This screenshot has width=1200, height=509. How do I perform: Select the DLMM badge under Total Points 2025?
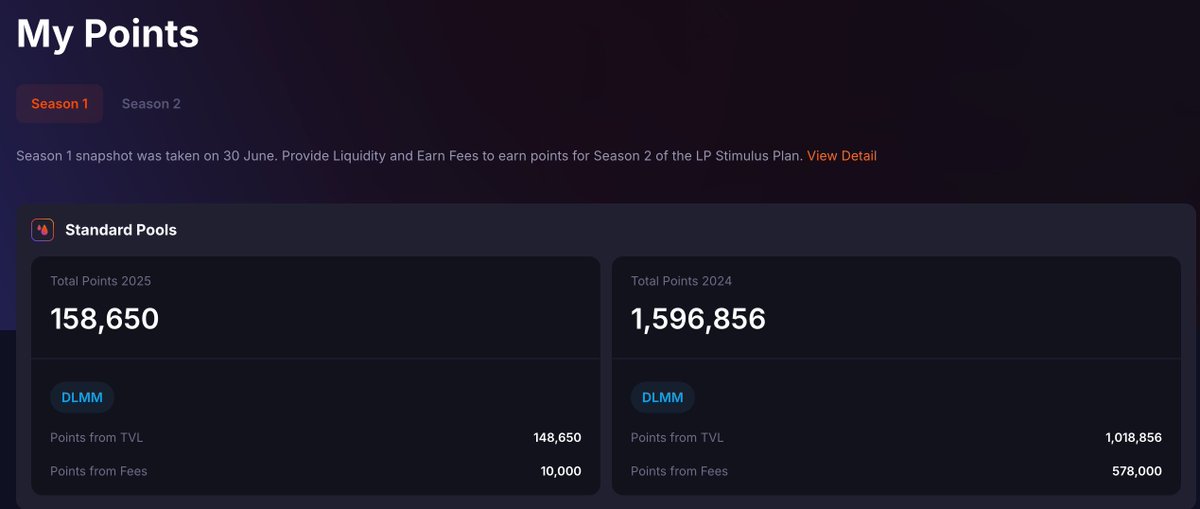[x=82, y=397]
